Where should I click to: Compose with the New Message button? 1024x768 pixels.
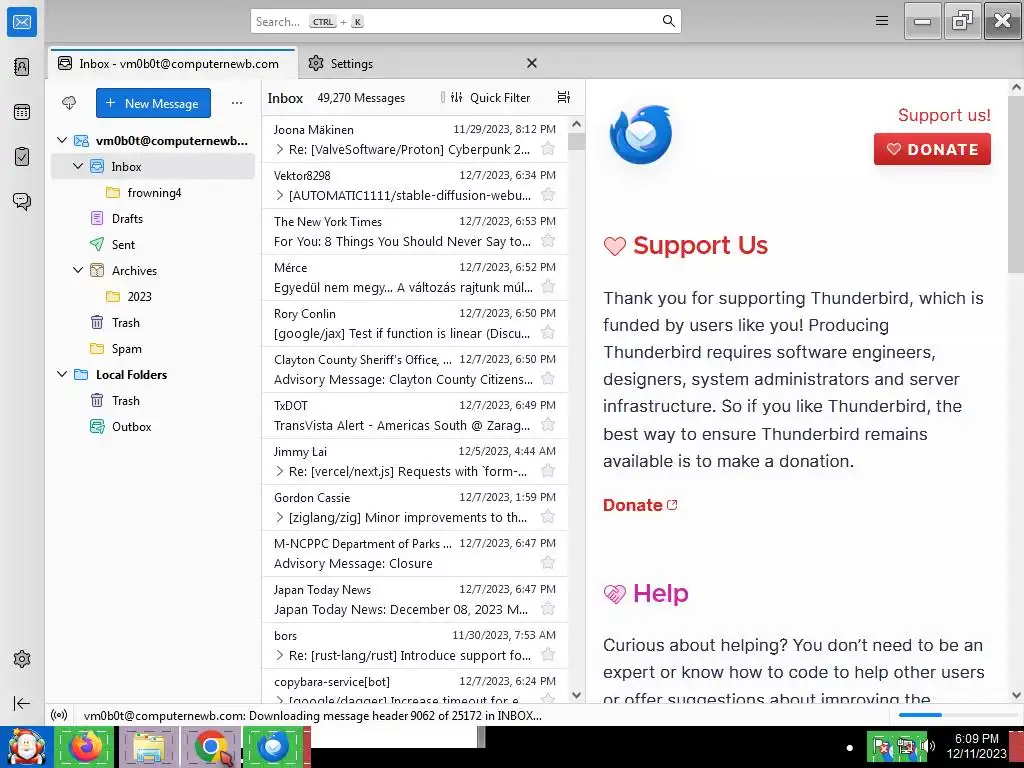[x=153, y=103]
